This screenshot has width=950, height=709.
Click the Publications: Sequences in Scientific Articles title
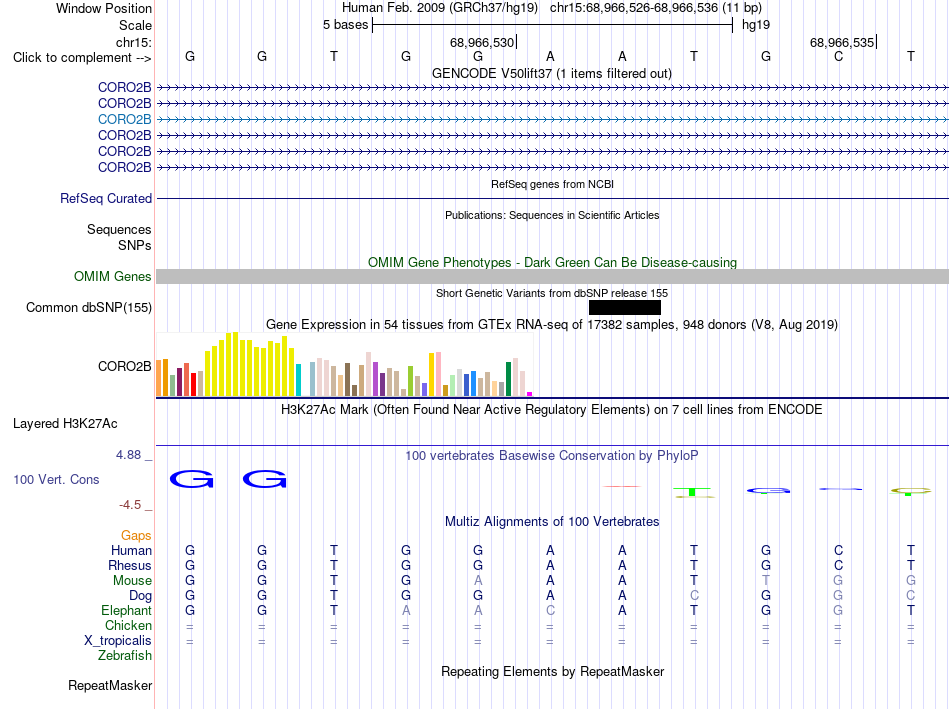coord(552,215)
